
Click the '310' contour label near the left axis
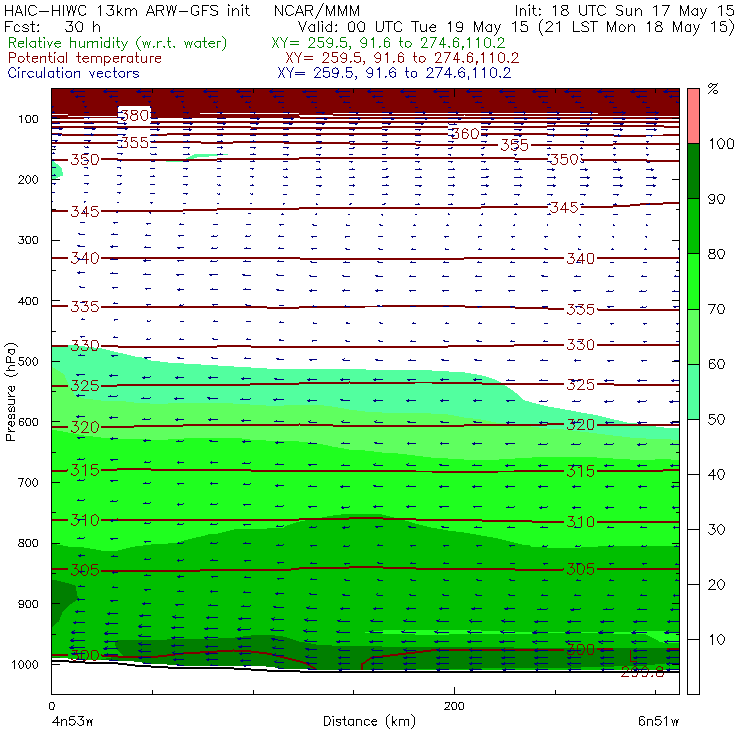[x=85, y=520]
